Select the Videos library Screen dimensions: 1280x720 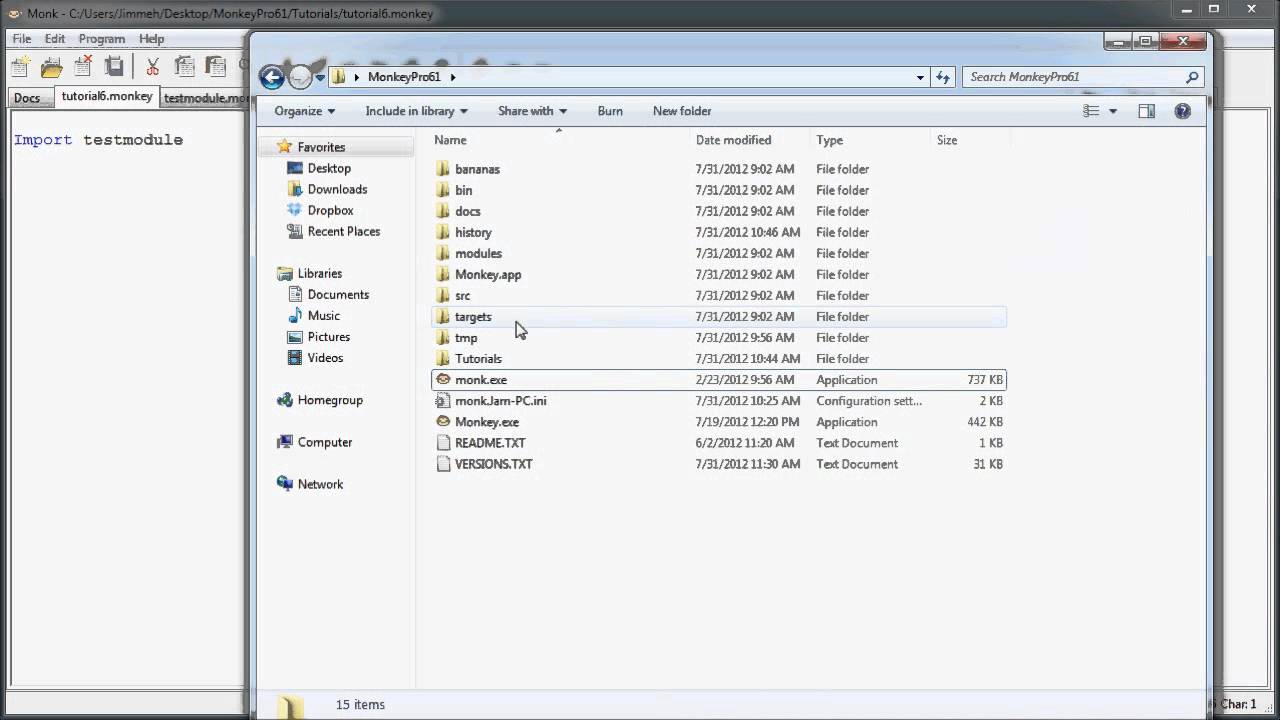325,357
